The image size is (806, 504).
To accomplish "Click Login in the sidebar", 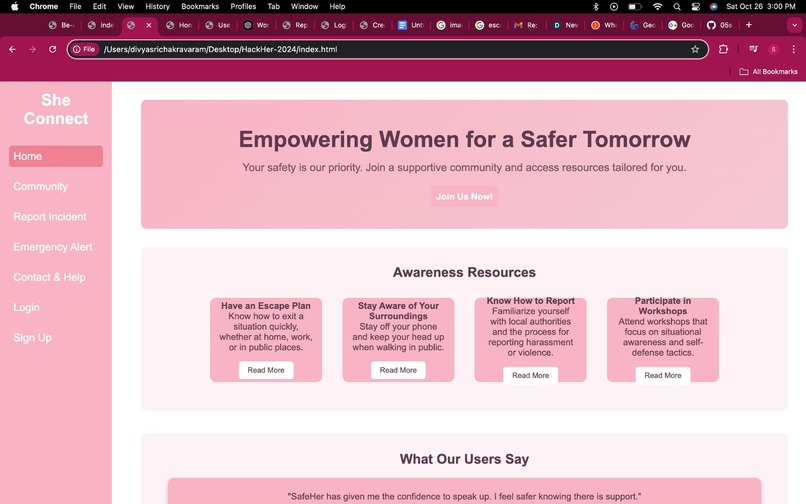I will 26,308.
